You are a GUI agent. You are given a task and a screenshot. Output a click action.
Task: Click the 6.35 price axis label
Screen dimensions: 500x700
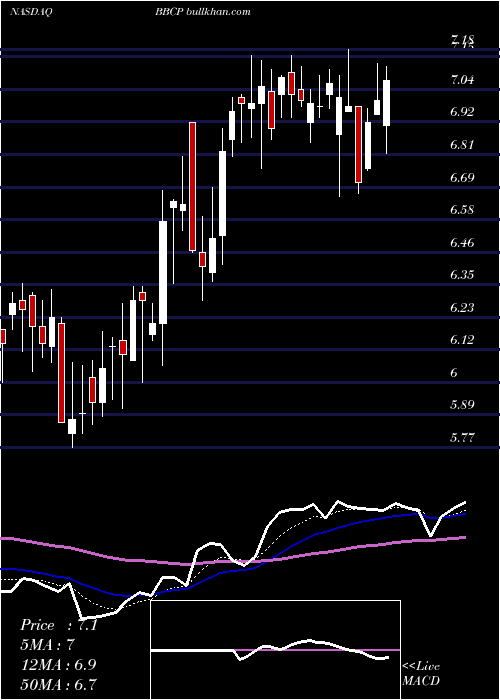462,275
